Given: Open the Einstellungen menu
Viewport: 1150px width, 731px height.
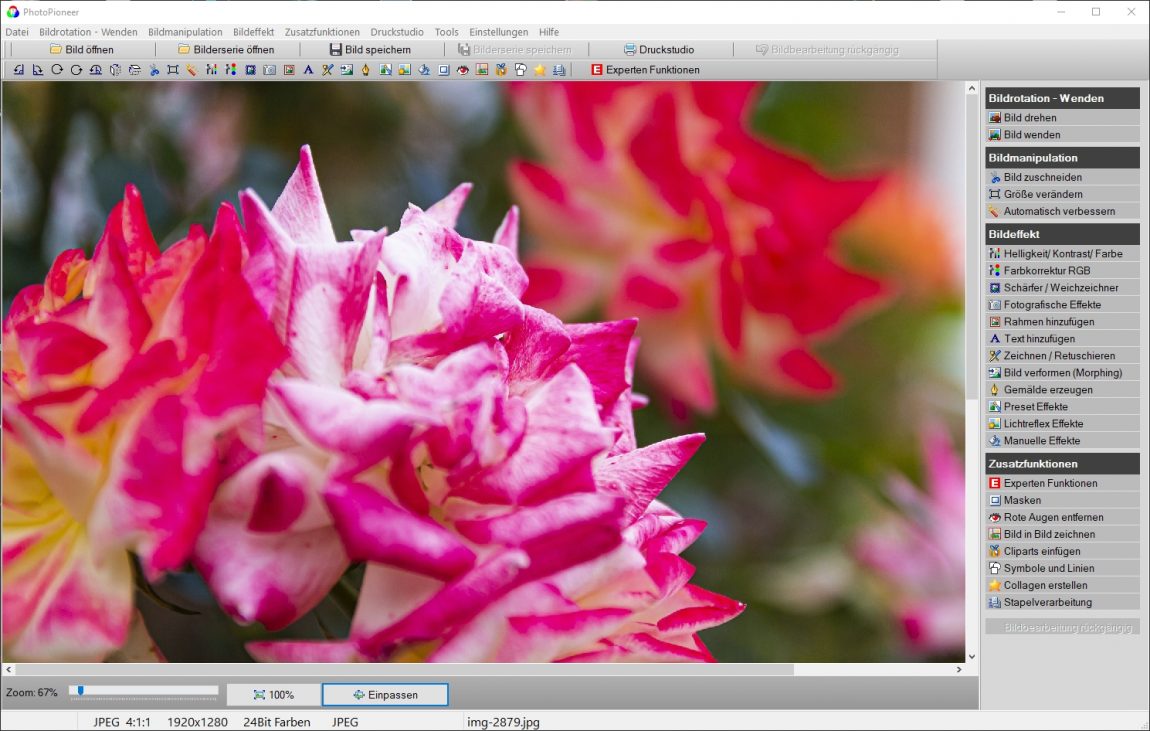Looking at the screenshot, I should [498, 32].
